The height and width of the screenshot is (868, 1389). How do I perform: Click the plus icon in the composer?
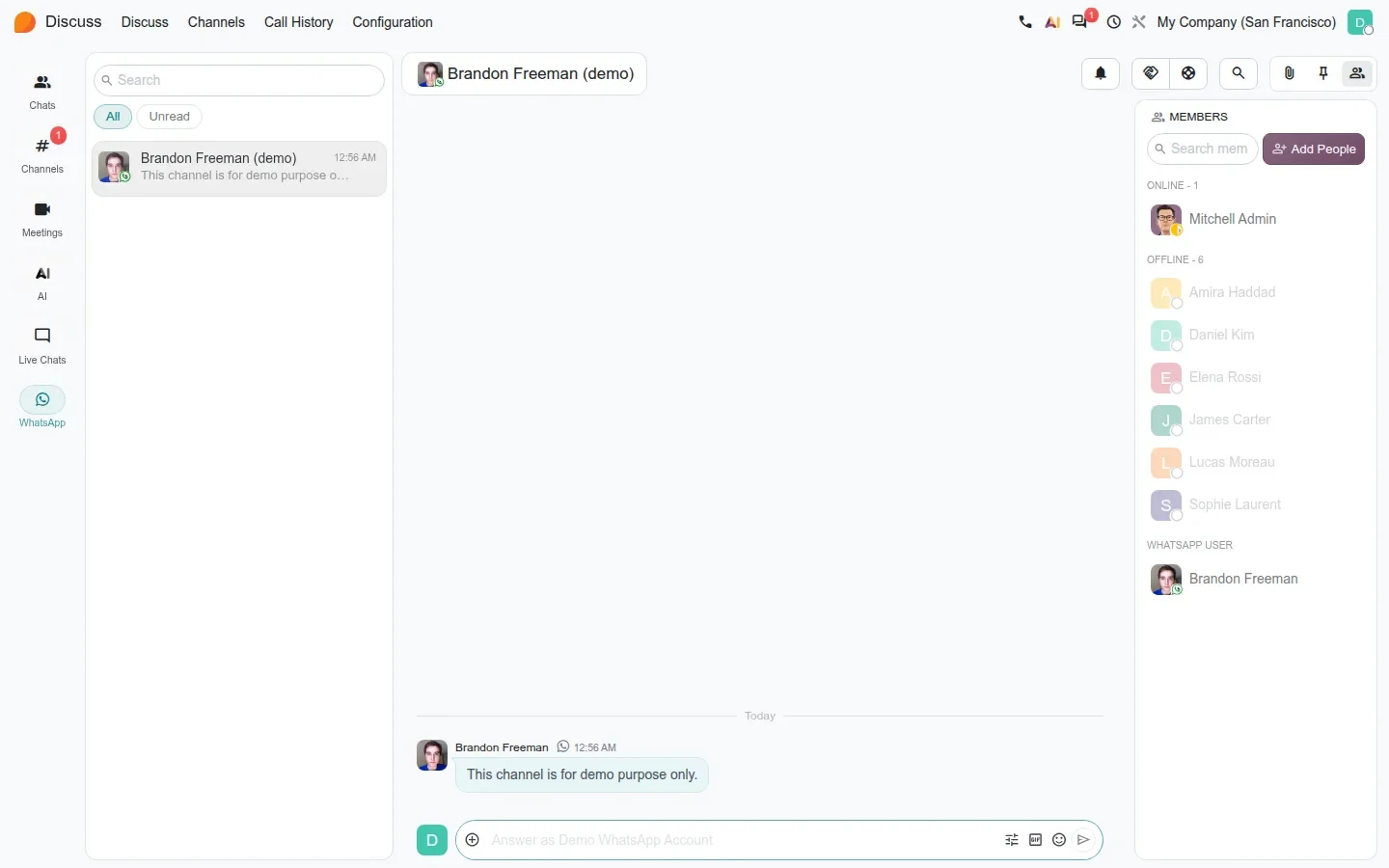coord(473,840)
